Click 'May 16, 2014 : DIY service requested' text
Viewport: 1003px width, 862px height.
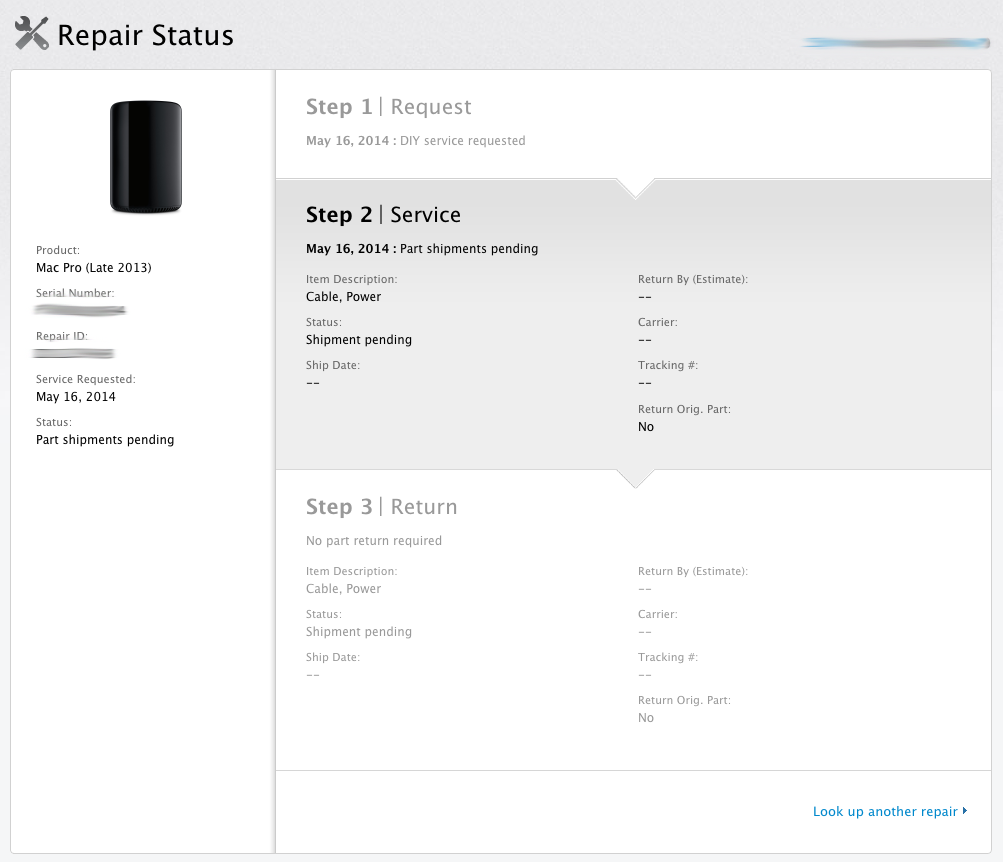point(416,141)
